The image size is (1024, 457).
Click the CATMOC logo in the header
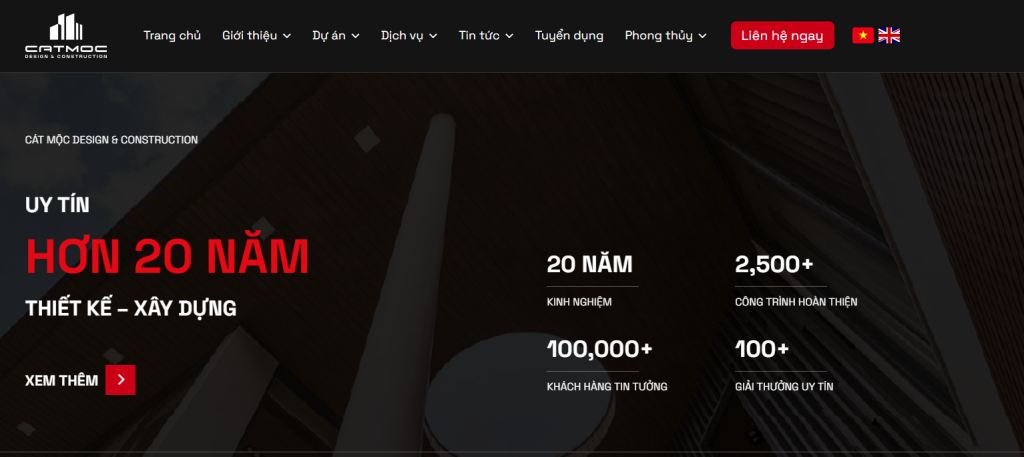click(x=66, y=36)
